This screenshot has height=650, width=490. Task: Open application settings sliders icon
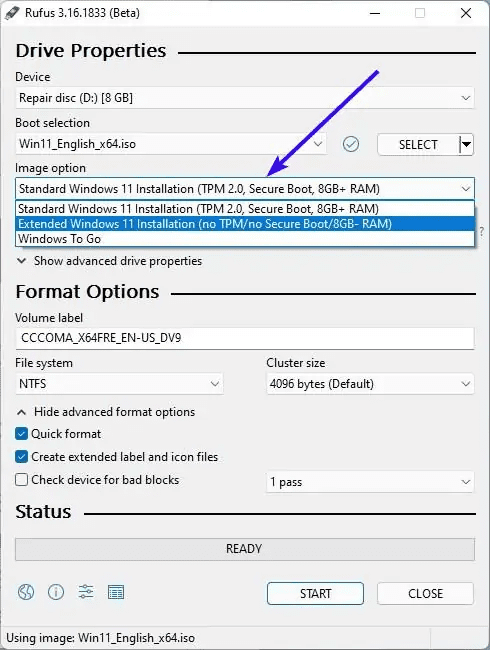(x=86, y=592)
